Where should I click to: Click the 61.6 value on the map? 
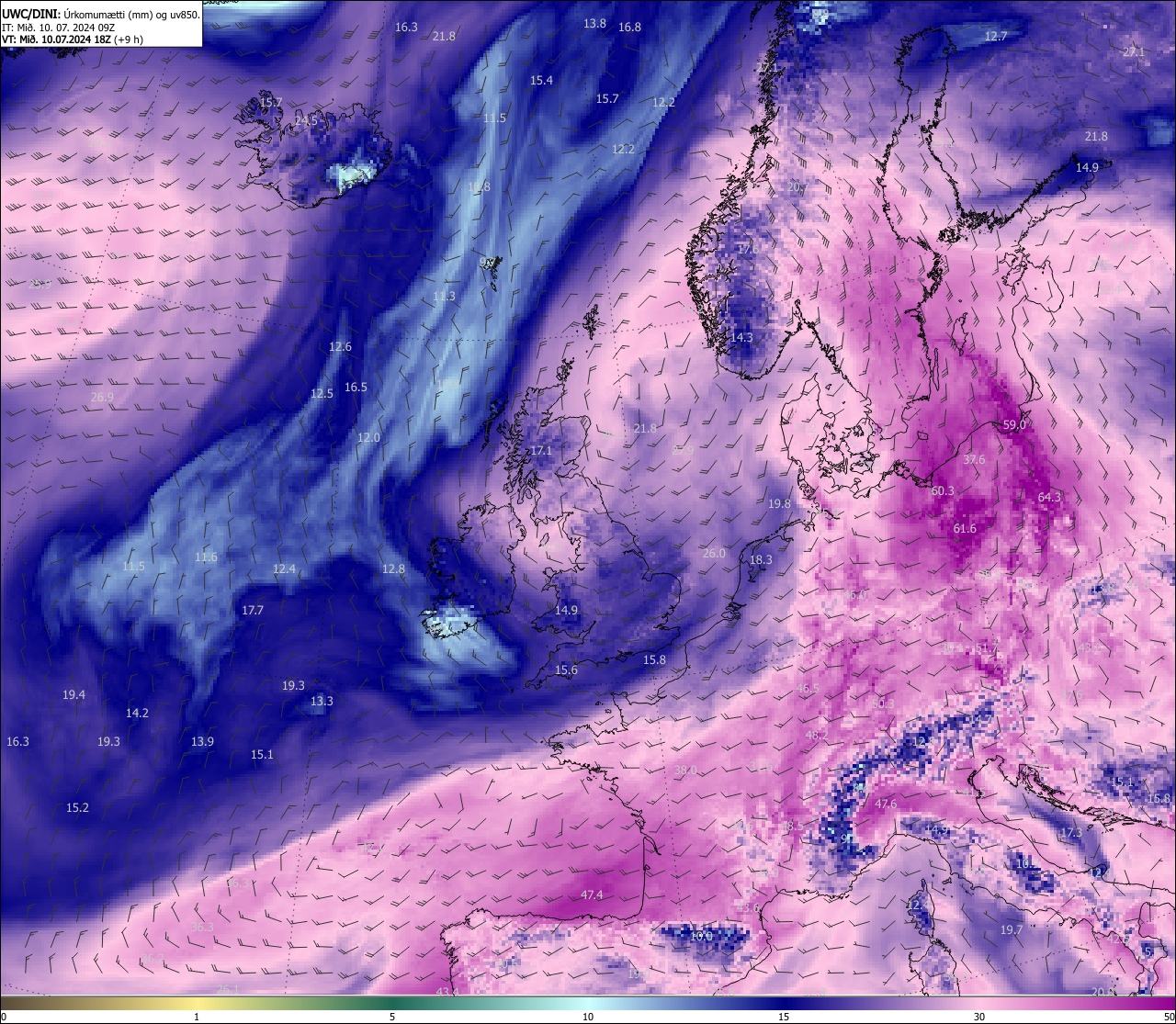click(965, 528)
